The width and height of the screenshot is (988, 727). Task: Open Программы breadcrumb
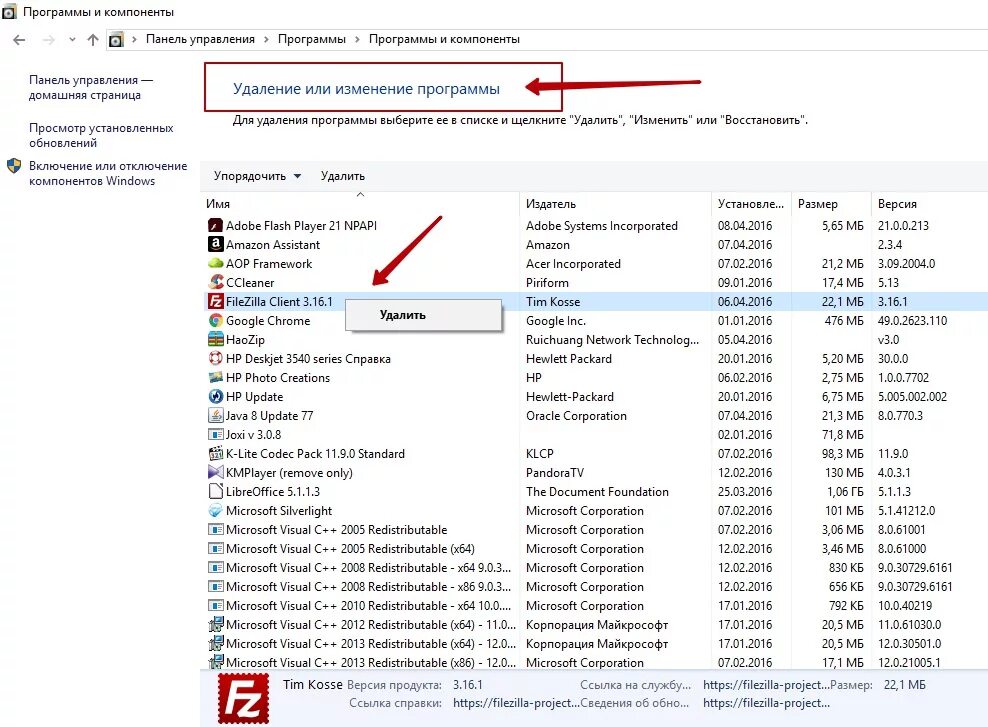coord(312,39)
